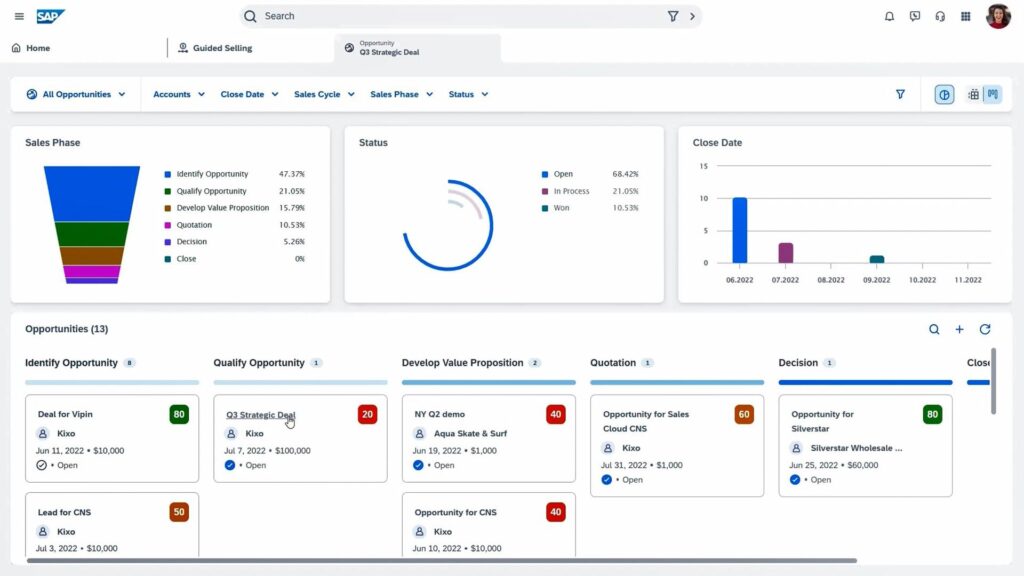Add a new opportunity with the plus icon
The width and height of the screenshot is (1024, 576).
tap(959, 329)
